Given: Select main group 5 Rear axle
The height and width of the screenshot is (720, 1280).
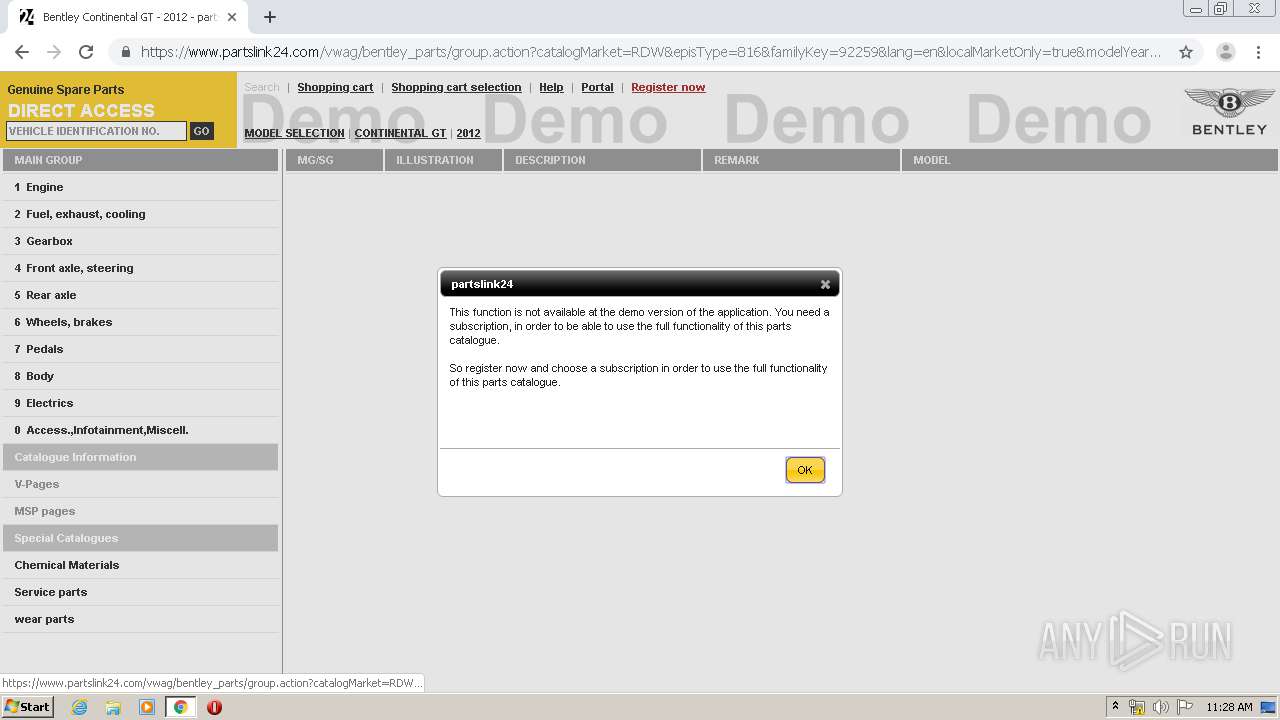Looking at the screenshot, I should pyautogui.click(x=140, y=295).
